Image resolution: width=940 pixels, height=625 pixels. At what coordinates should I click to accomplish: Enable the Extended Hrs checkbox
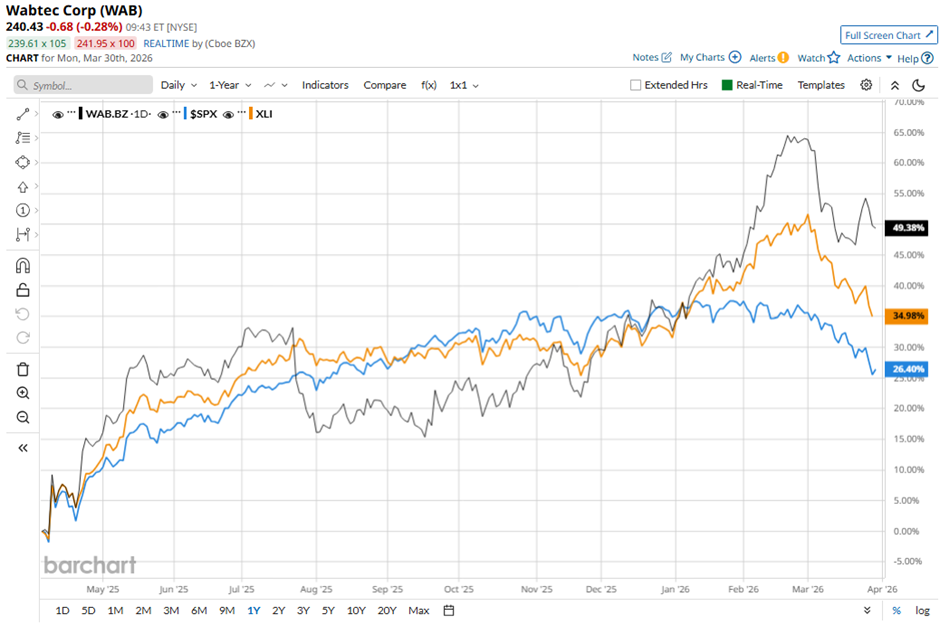tap(636, 86)
